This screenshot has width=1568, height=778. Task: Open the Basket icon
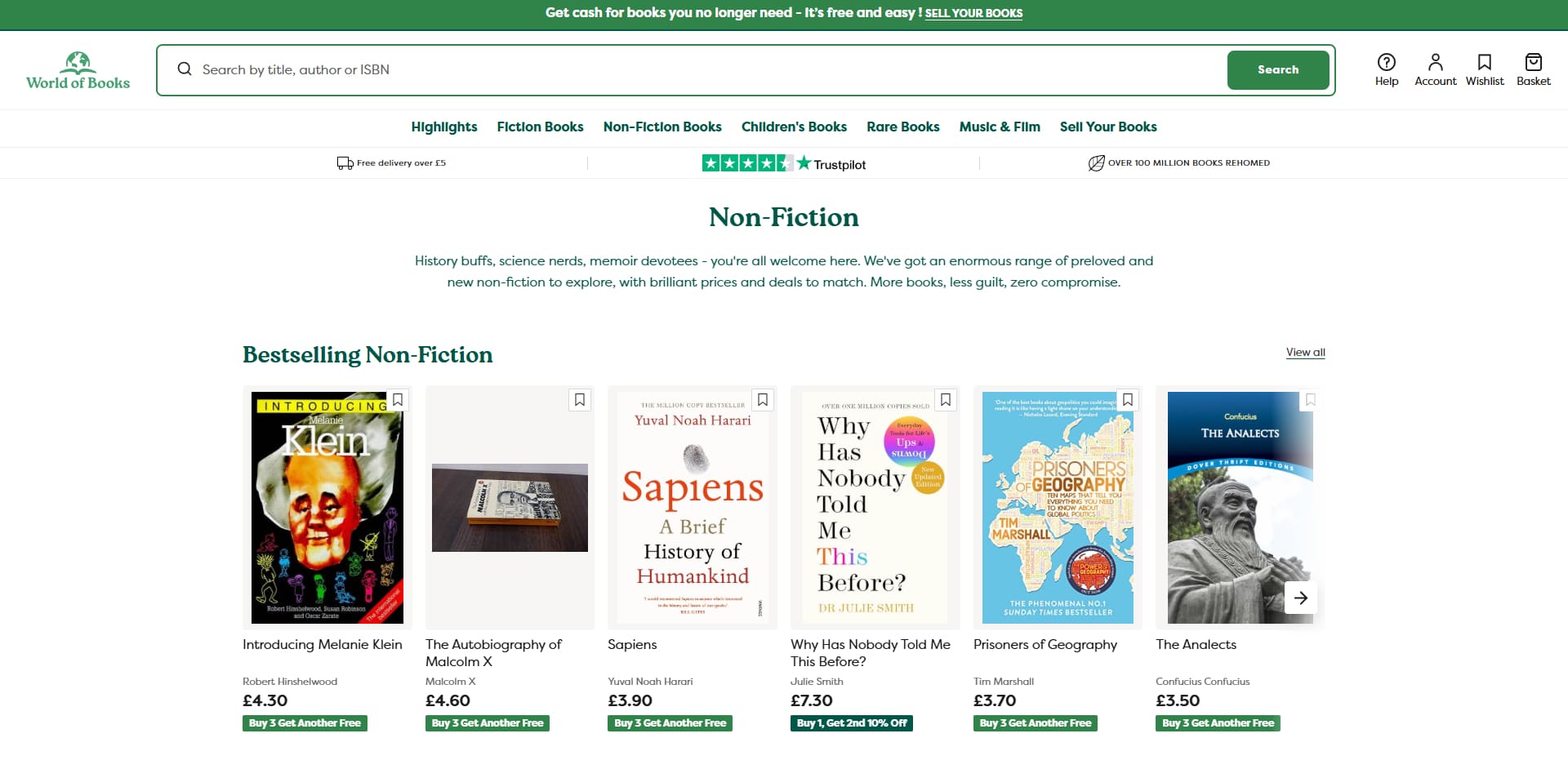(x=1533, y=69)
